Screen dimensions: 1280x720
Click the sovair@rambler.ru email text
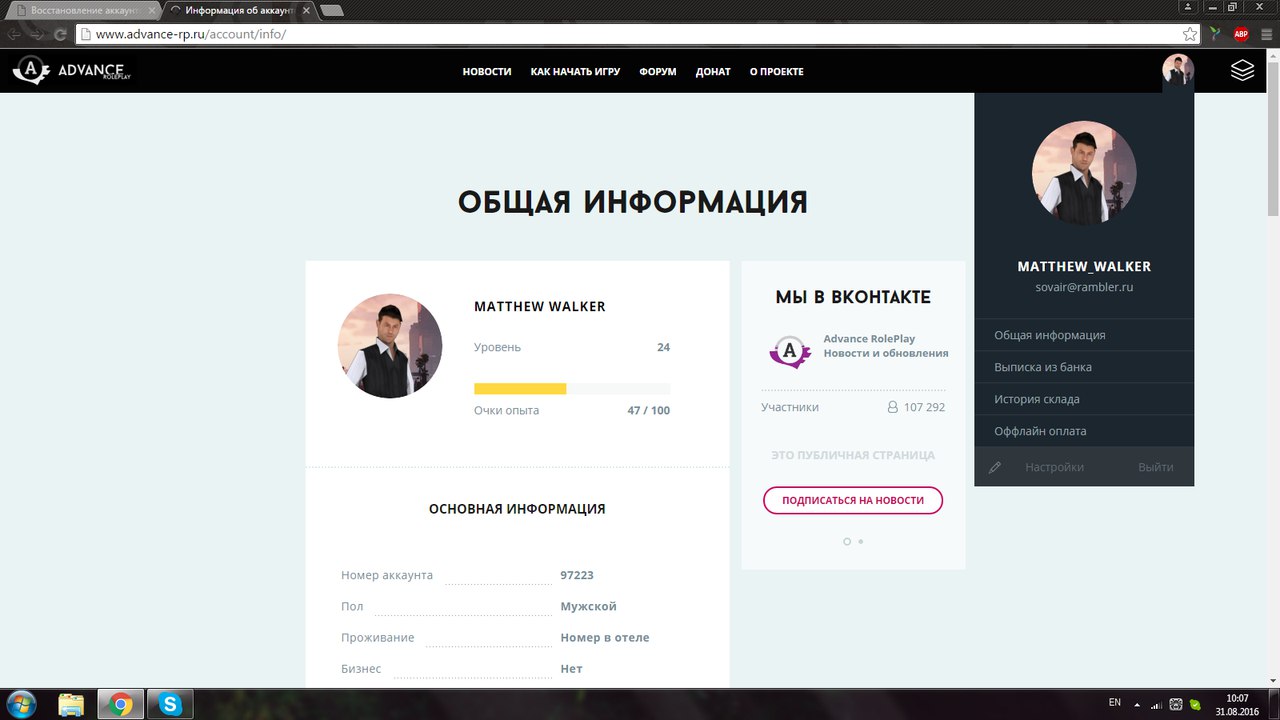(1084, 287)
